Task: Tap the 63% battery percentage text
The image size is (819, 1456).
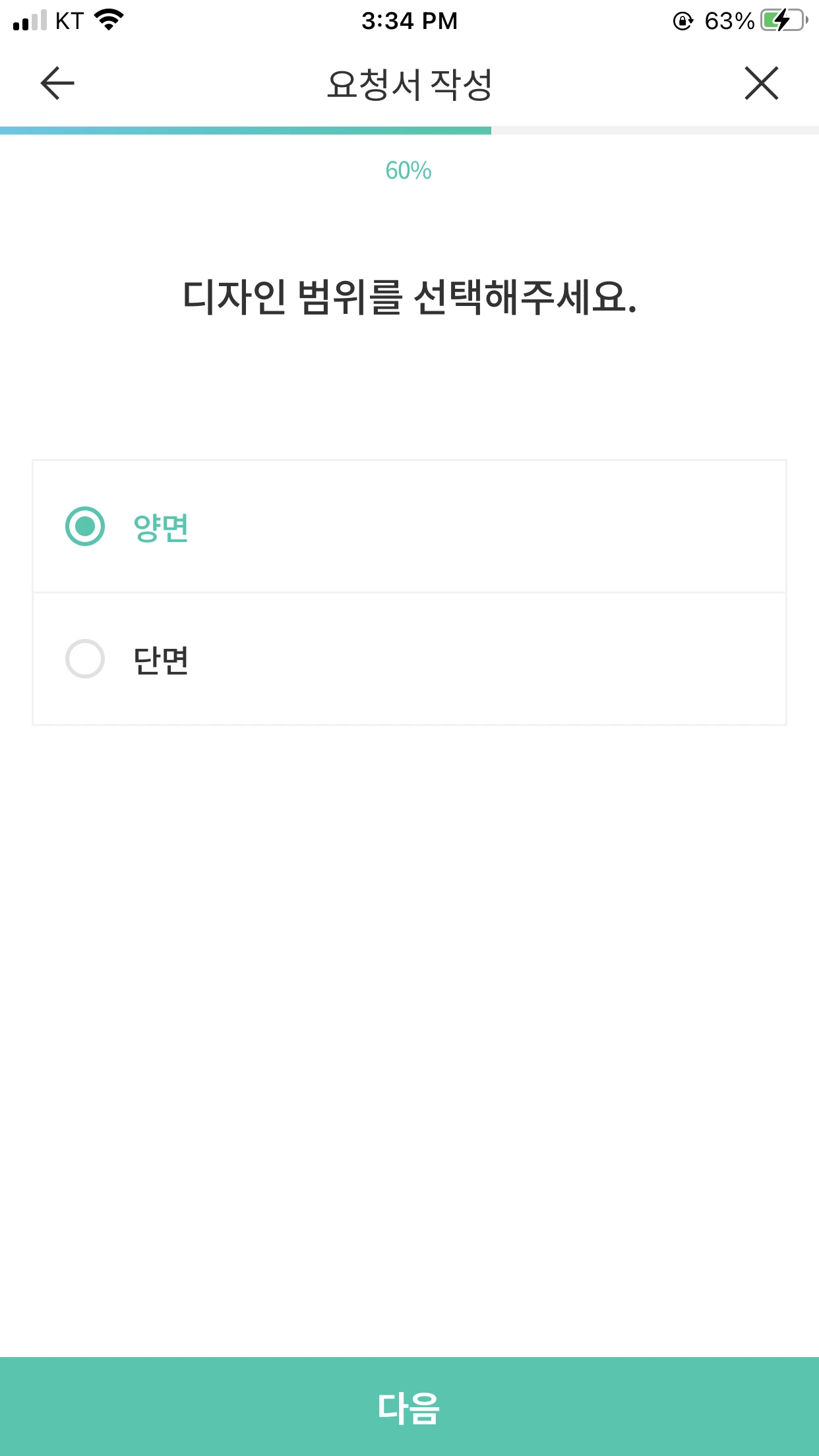Action: pos(729,21)
